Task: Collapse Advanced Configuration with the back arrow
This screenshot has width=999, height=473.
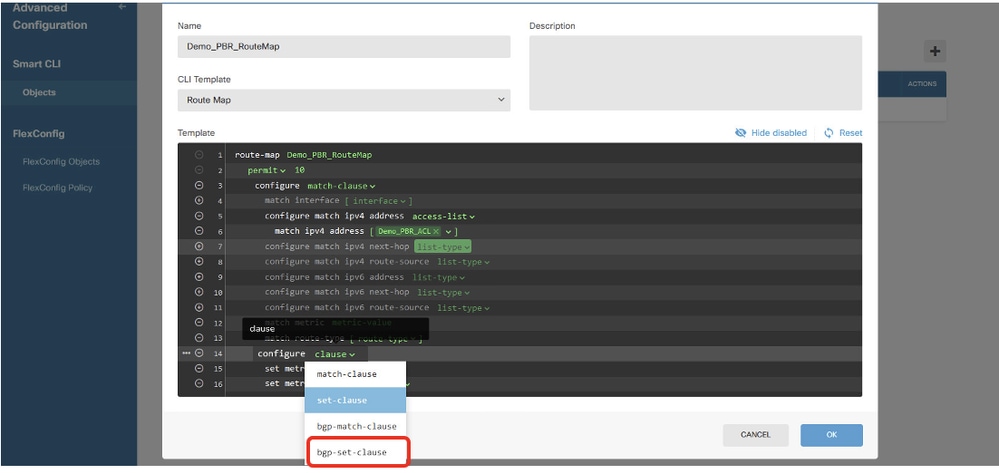Action: point(122,7)
